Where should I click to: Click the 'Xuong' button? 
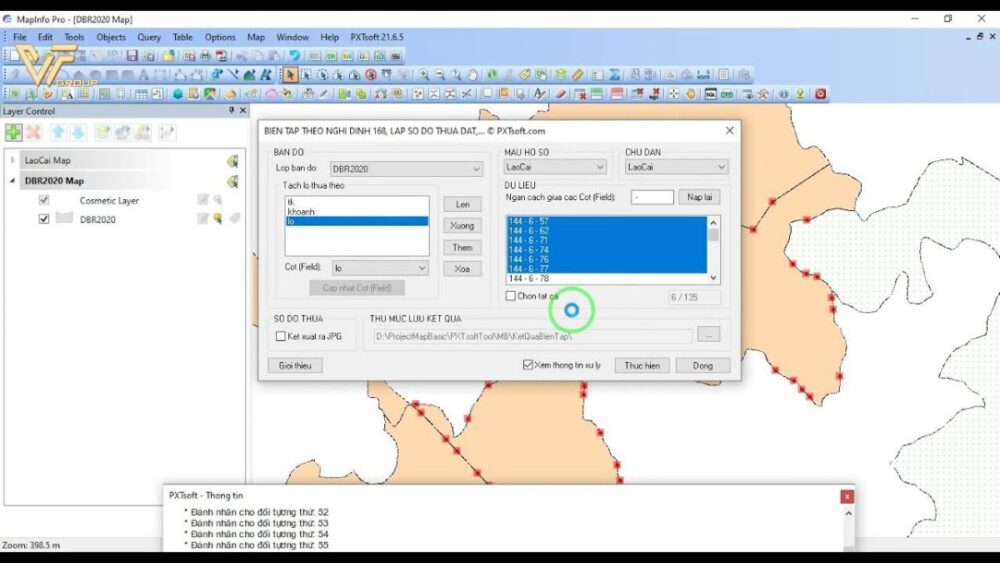(x=462, y=226)
